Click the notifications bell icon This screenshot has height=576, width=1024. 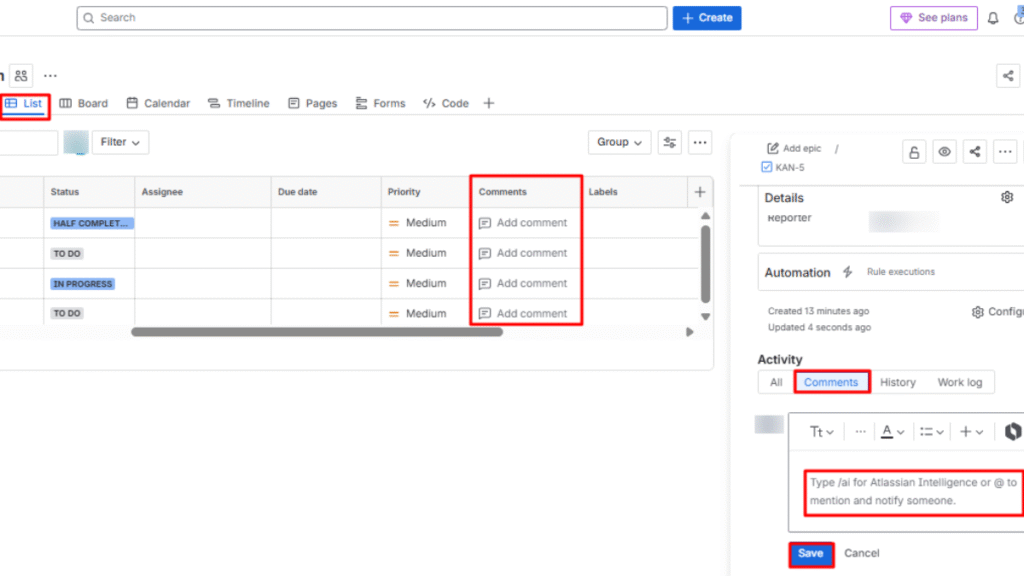click(993, 18)
